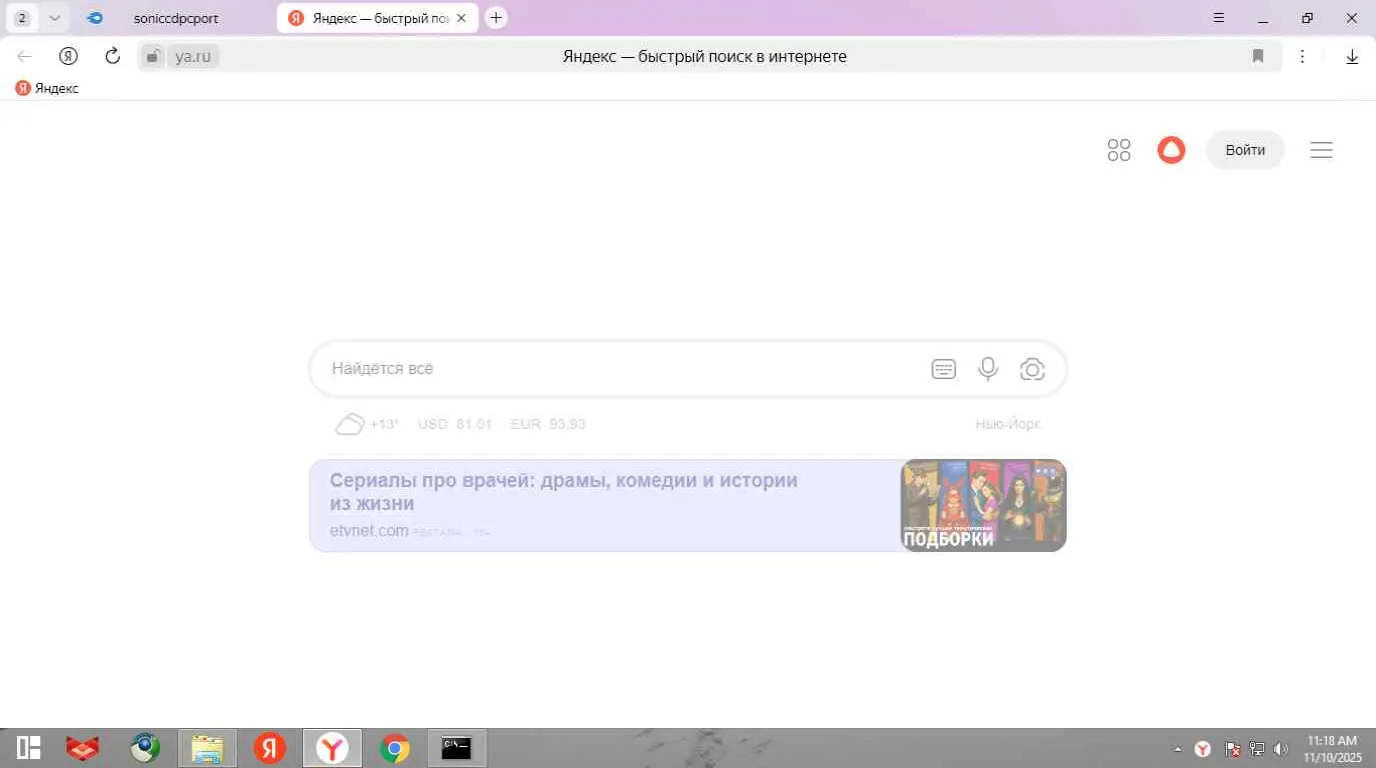The image size is (1376, 768).
Task: Bookmark this page with the bookmark icon
Action: [1258, 56]
